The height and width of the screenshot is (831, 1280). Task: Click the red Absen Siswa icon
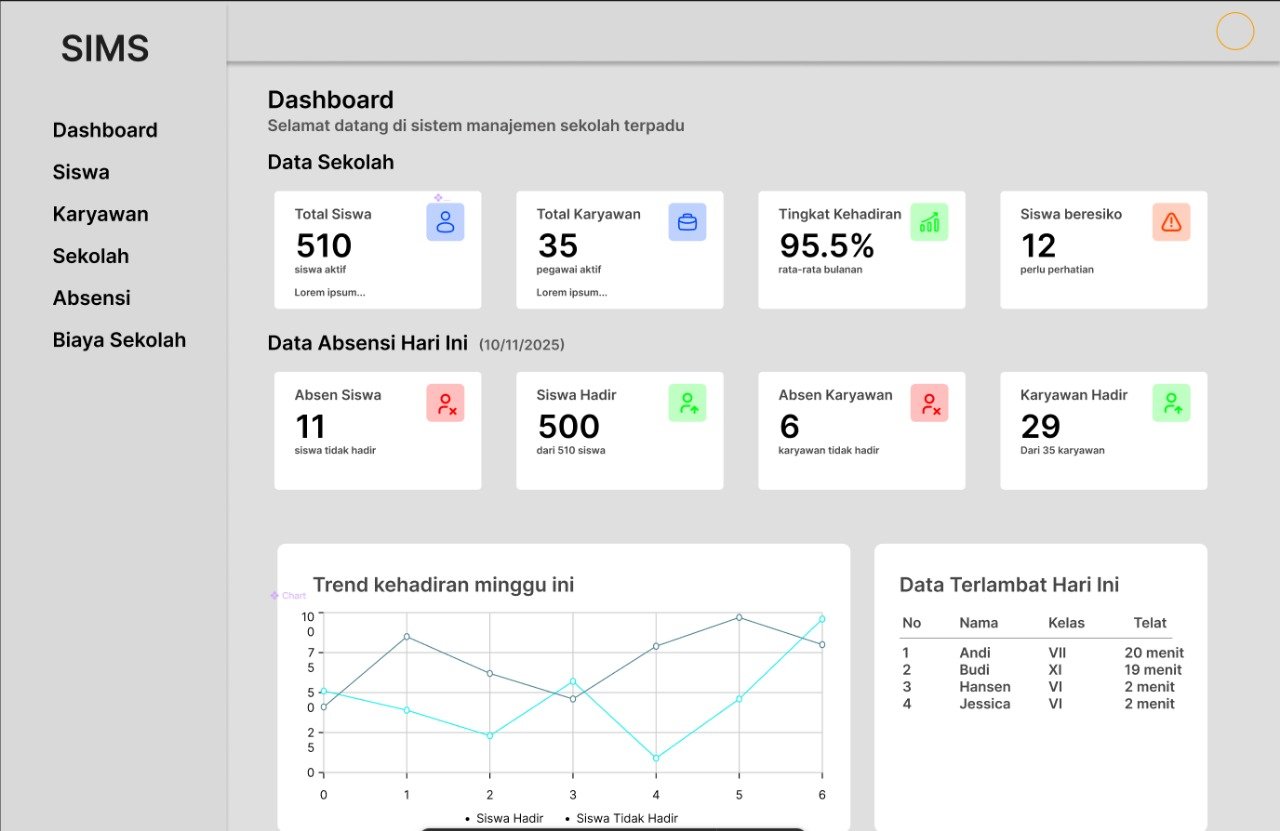pyautogui.click(x=445, y=403)
